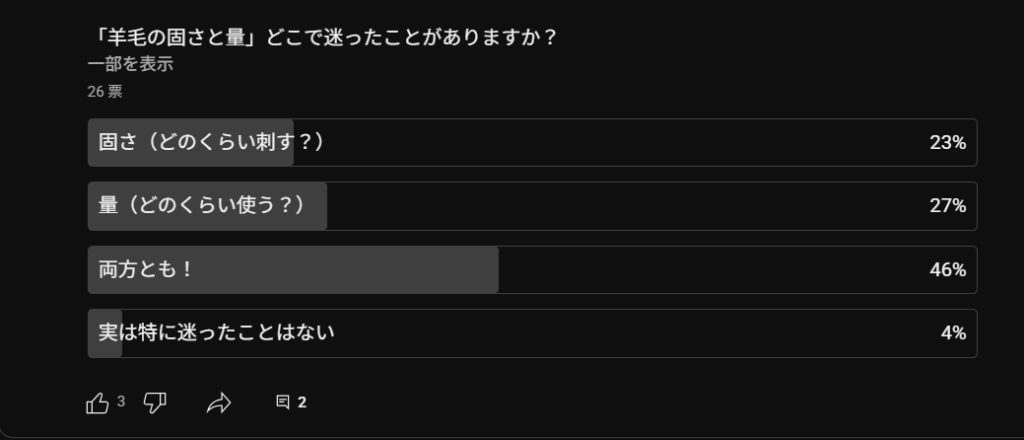Click the thumbs-down dislike icon
Screen dimensions: 1024x440
pyautogui.click(x=155, y=403)
